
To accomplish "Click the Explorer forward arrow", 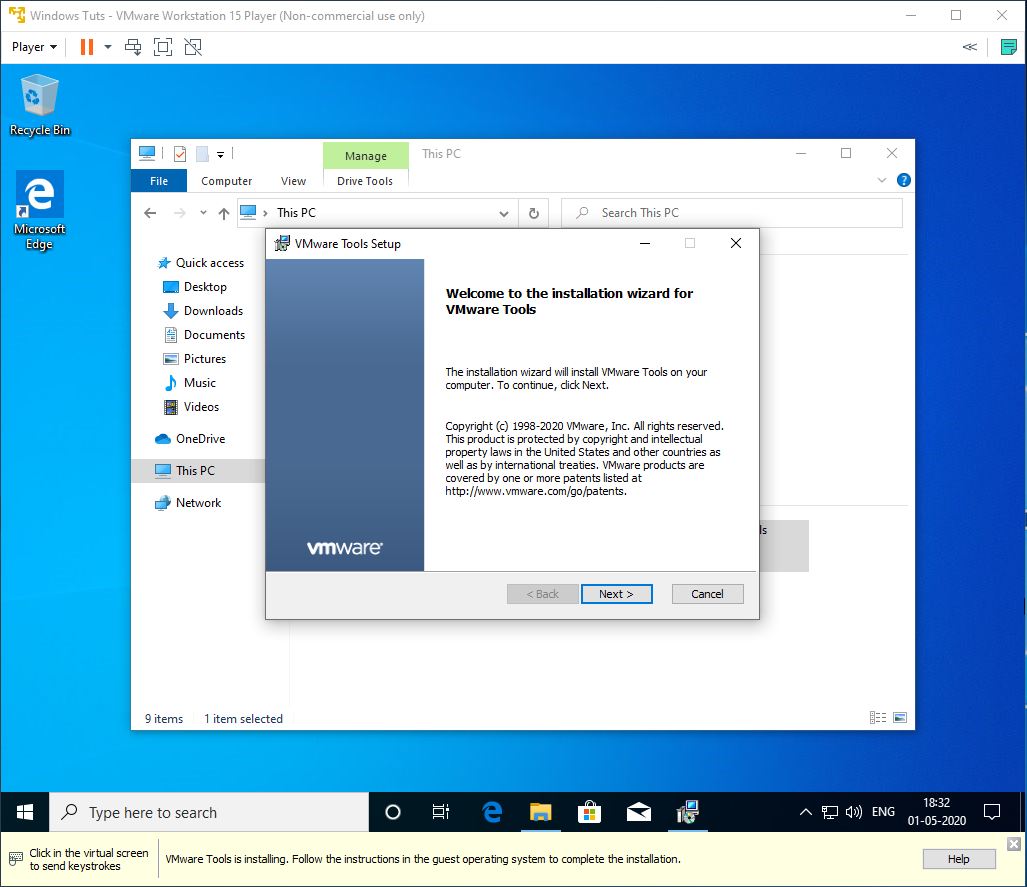I will pos(179,213).
